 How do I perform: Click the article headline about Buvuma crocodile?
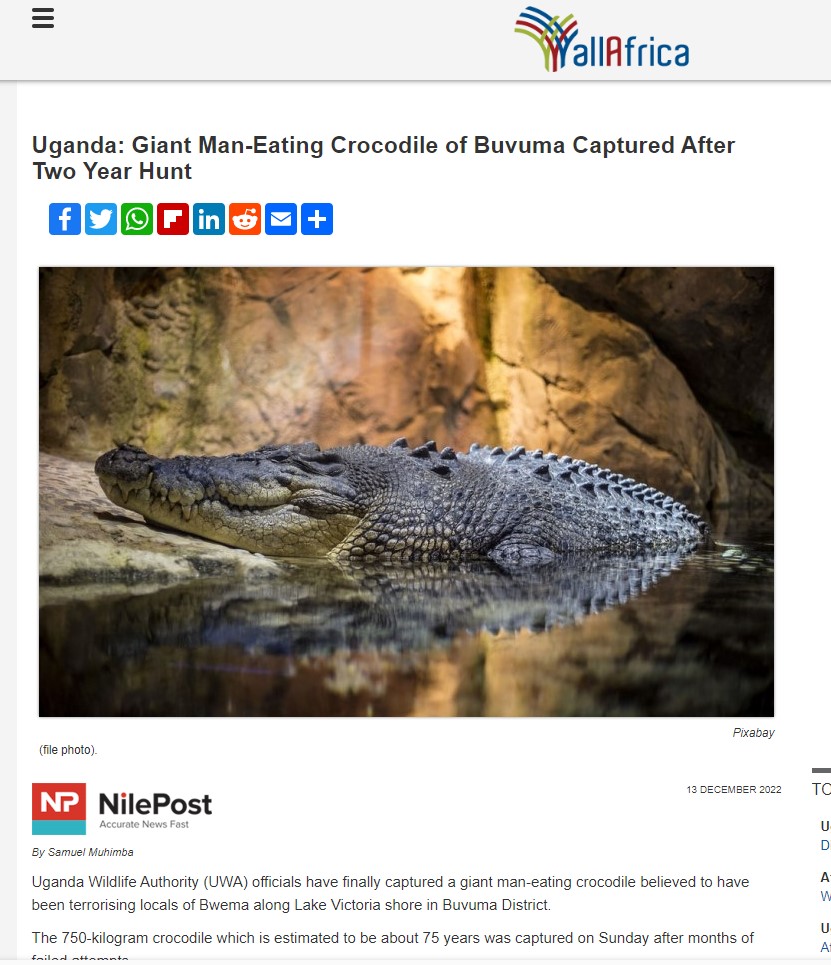[x=383, y=158]
